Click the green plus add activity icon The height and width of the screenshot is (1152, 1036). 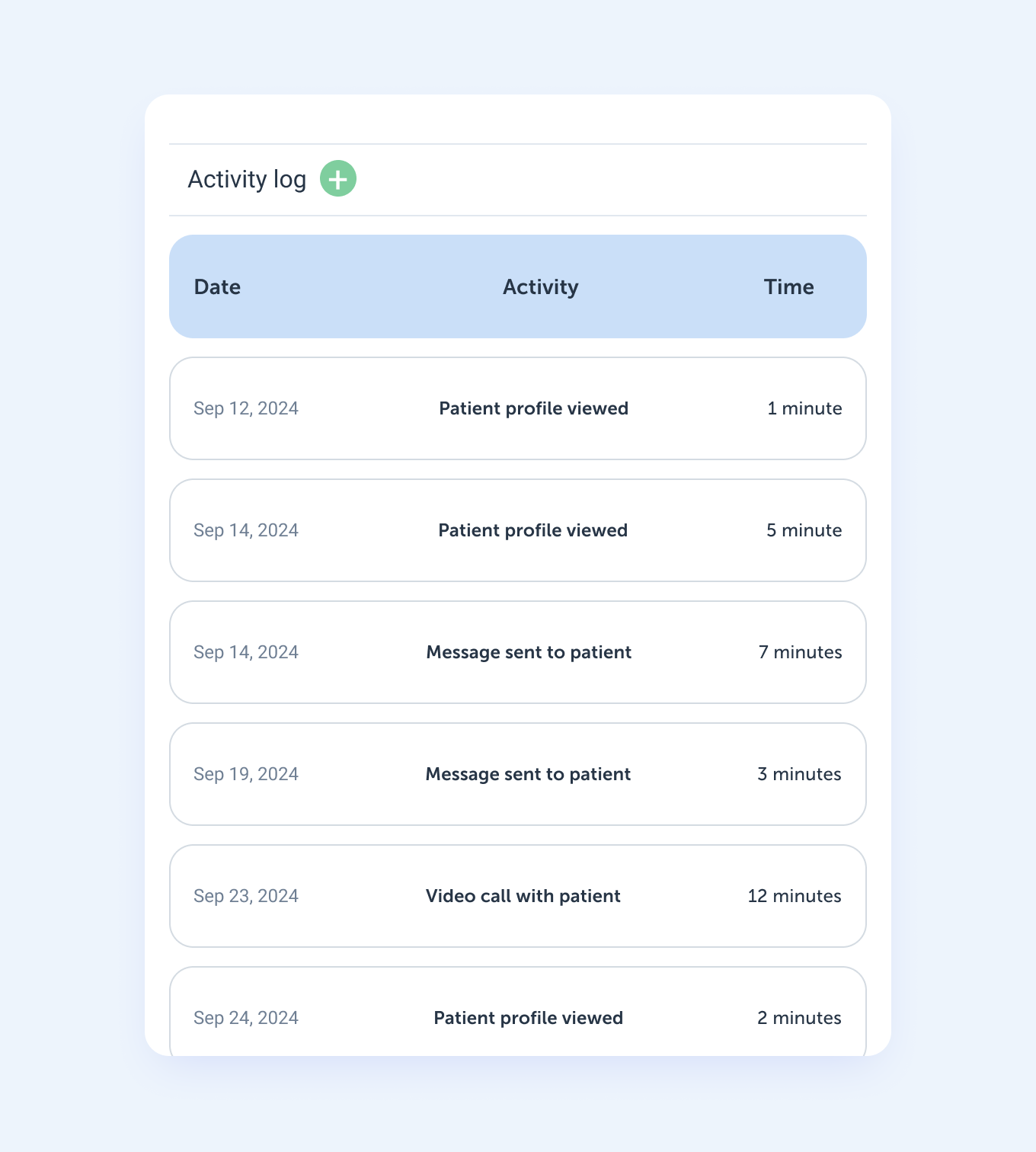click(x=338, y=178)
